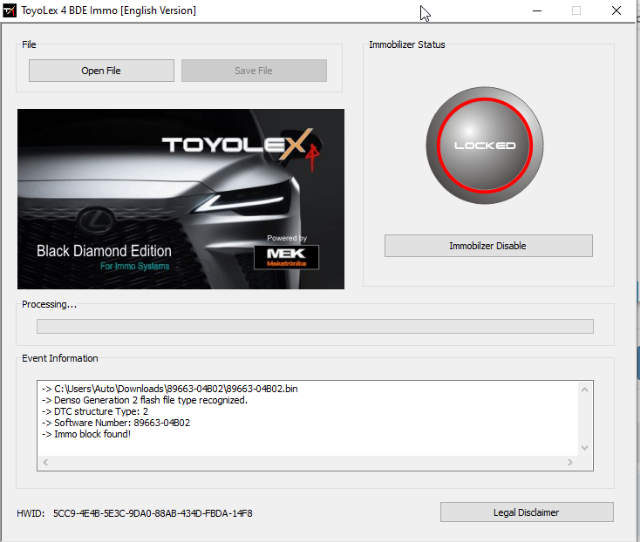Select 'Denso Generation 2 flash file type recognized' line
The width and height of the screenshot is (640, 542).
pos(144,400)
